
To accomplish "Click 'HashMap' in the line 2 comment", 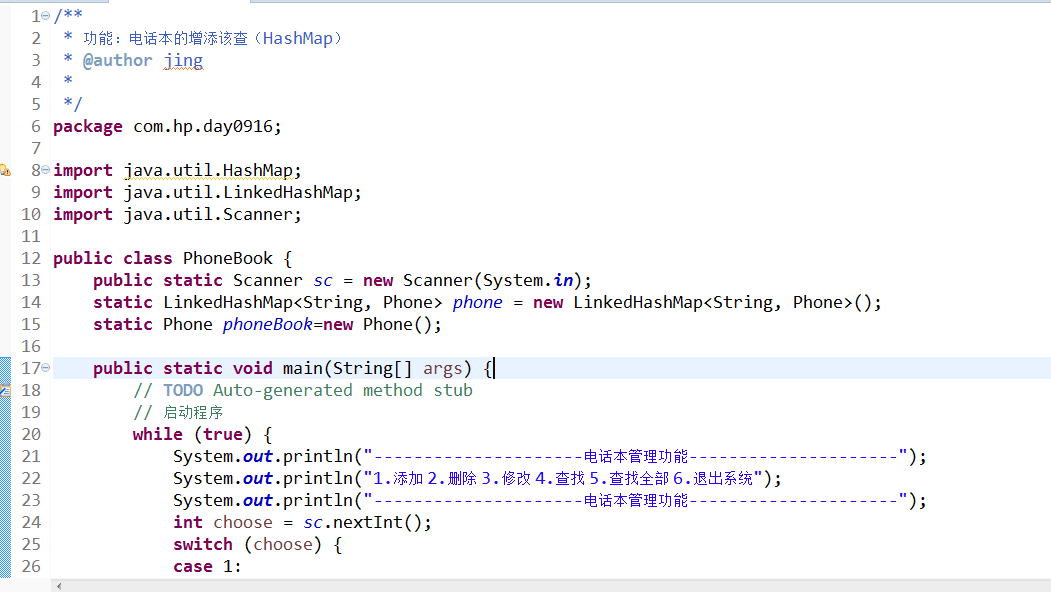I will point(298,38).
